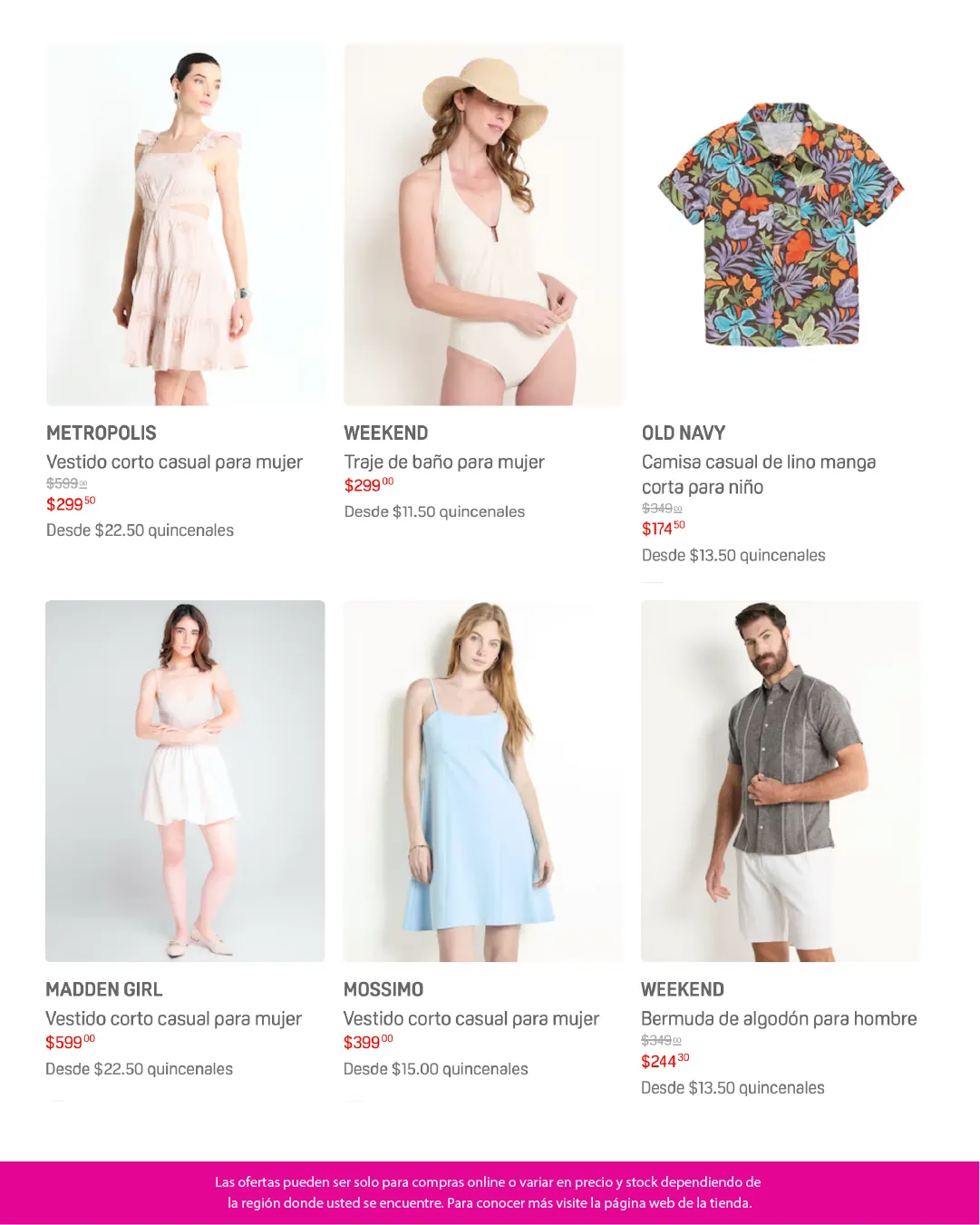
Task: Open 'Camisa casual de lino manga corta' title
Action: pyautogui.click(x=759, y=475)
